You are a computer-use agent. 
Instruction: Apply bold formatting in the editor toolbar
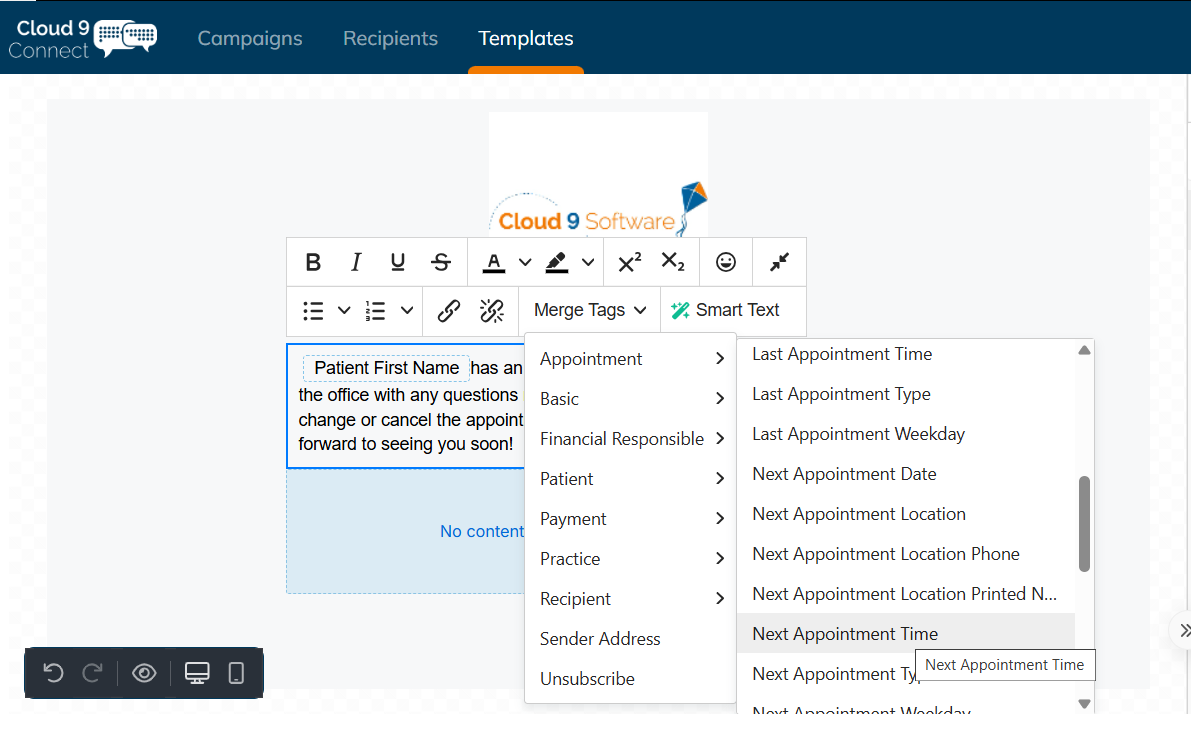click(313, 261)
